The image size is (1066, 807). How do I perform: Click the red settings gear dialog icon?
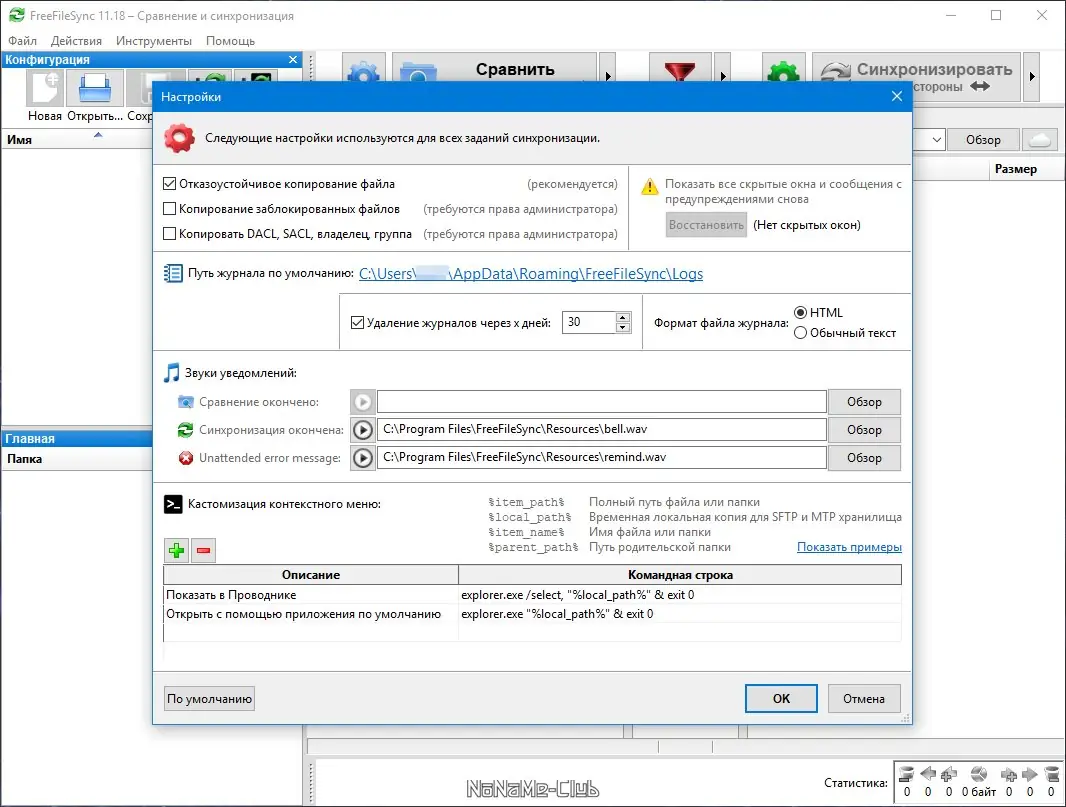(179, 138)
